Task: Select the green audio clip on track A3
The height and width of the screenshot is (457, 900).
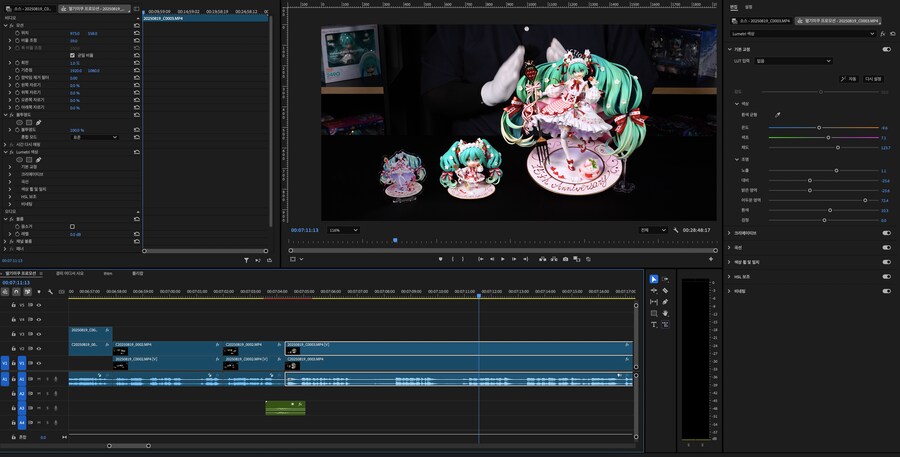Action: point(285,408)
